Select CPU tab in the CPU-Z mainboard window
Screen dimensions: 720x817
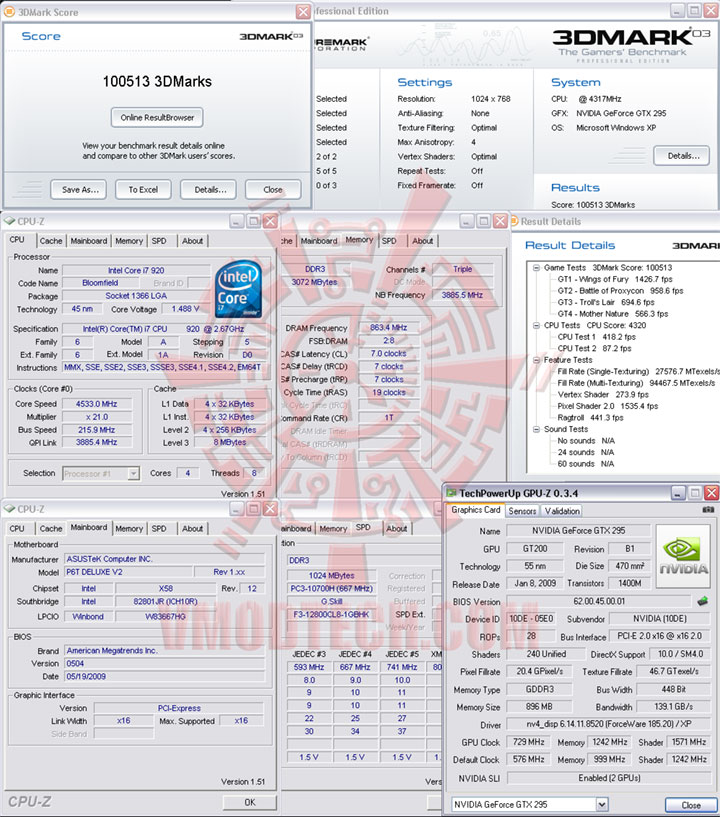pos(17,528)
